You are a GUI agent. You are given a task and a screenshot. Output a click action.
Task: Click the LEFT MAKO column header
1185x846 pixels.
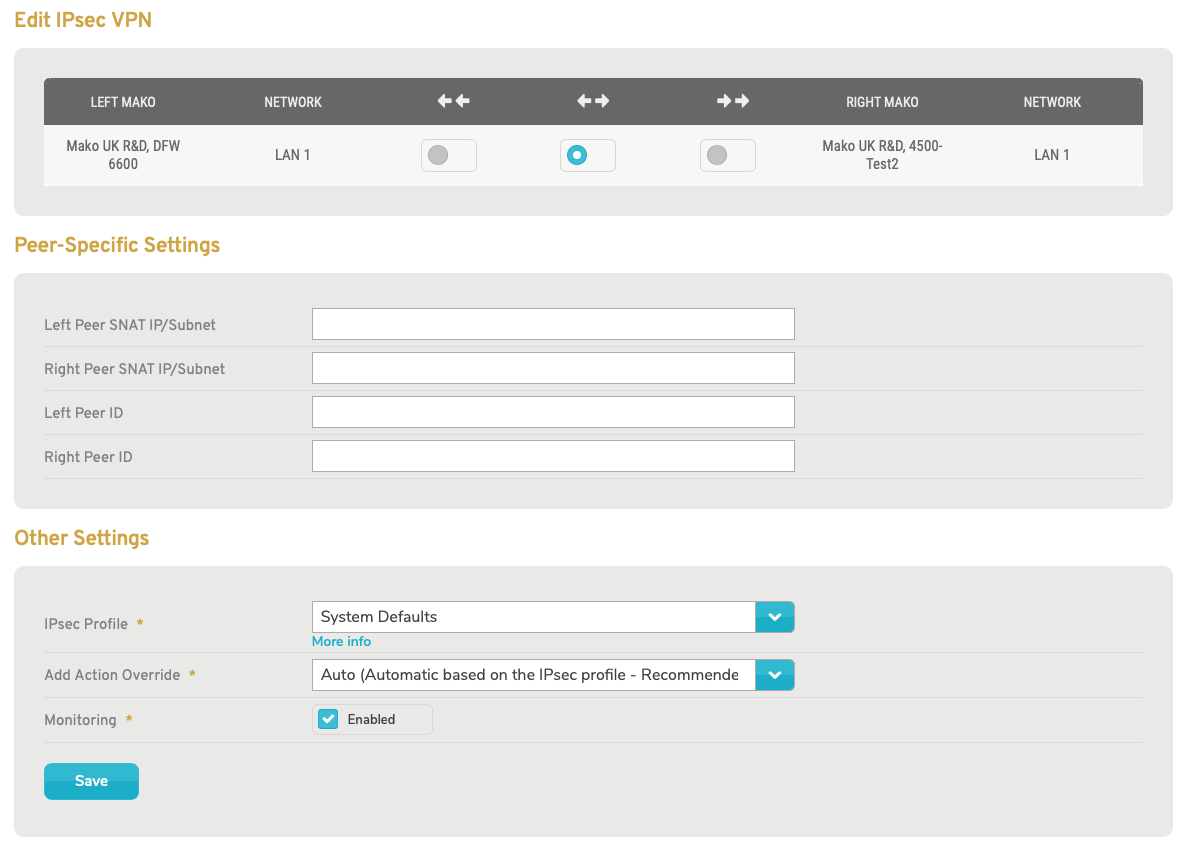(x=123, y=102)
